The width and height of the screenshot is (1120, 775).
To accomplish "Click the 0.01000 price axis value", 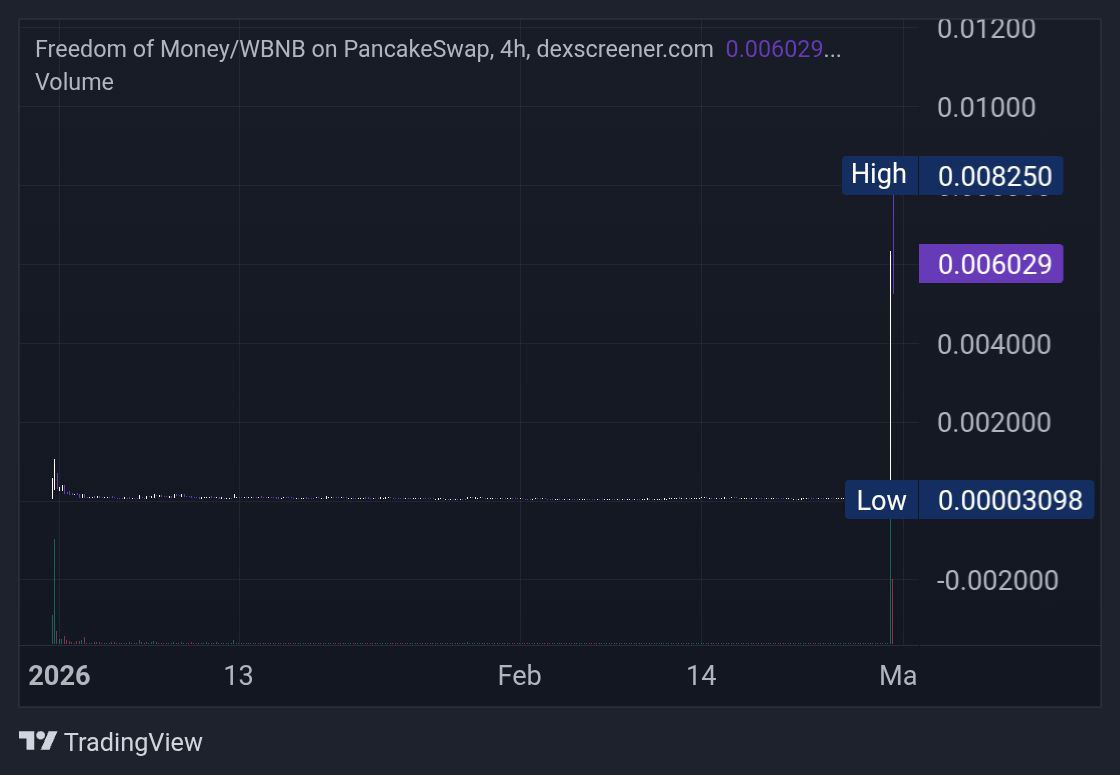I will (x=986, y=107).
